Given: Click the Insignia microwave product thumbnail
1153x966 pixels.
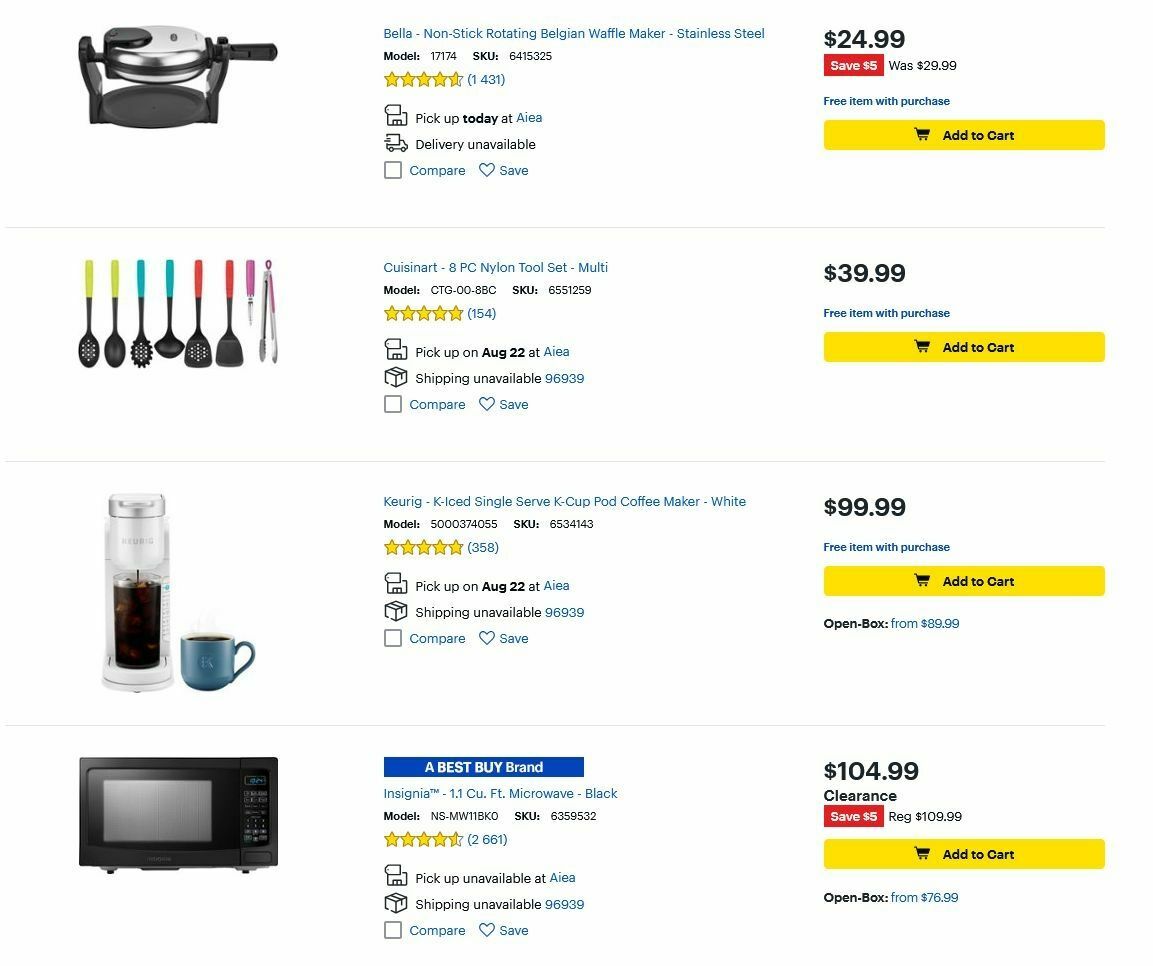Looking at the screenshot, I should [177, 813].
